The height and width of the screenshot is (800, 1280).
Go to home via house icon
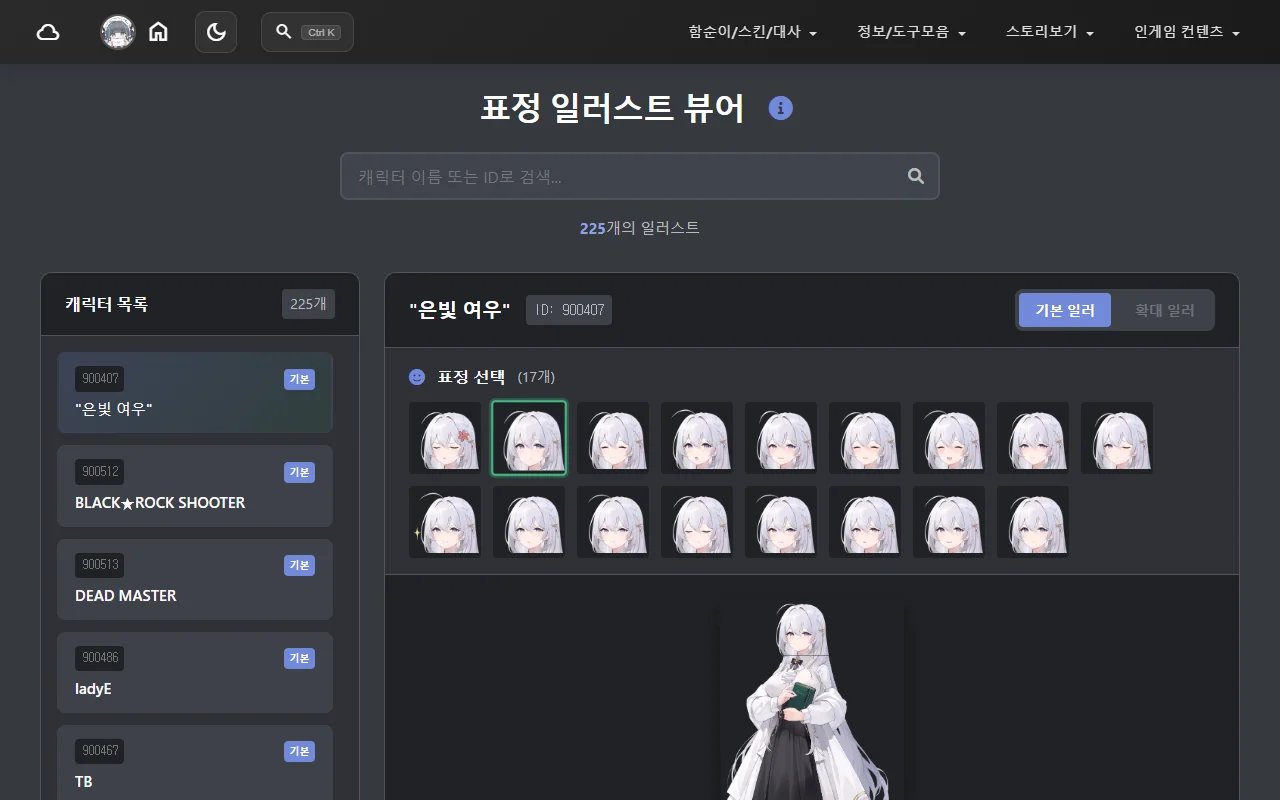[x=158, y=32]
